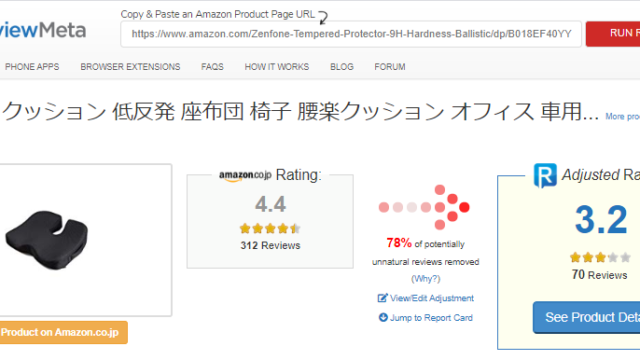Visit the Forum page

390,67
